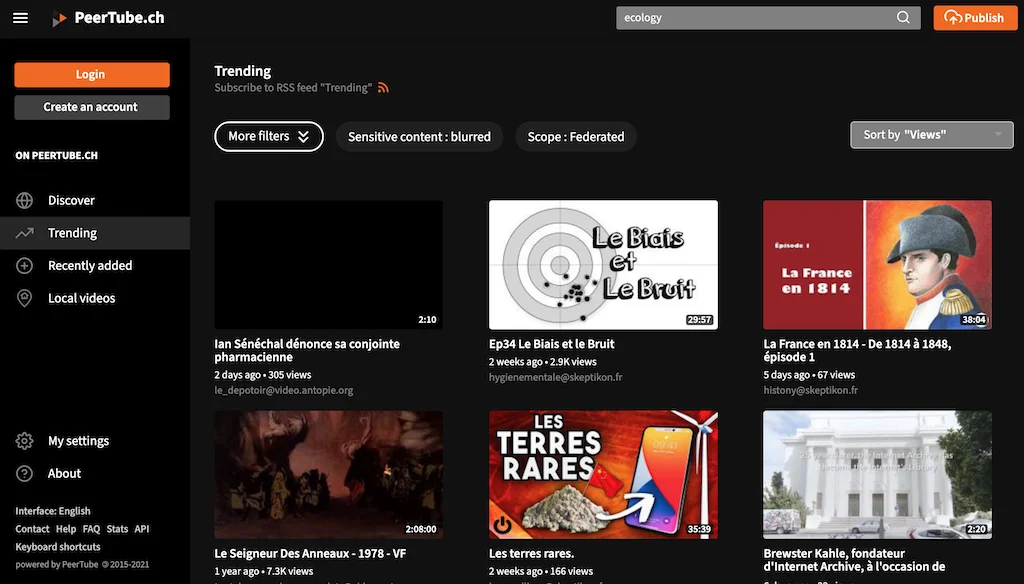Click Create an account button
The height and width of the screenshot is (584, 1024).
92,107
